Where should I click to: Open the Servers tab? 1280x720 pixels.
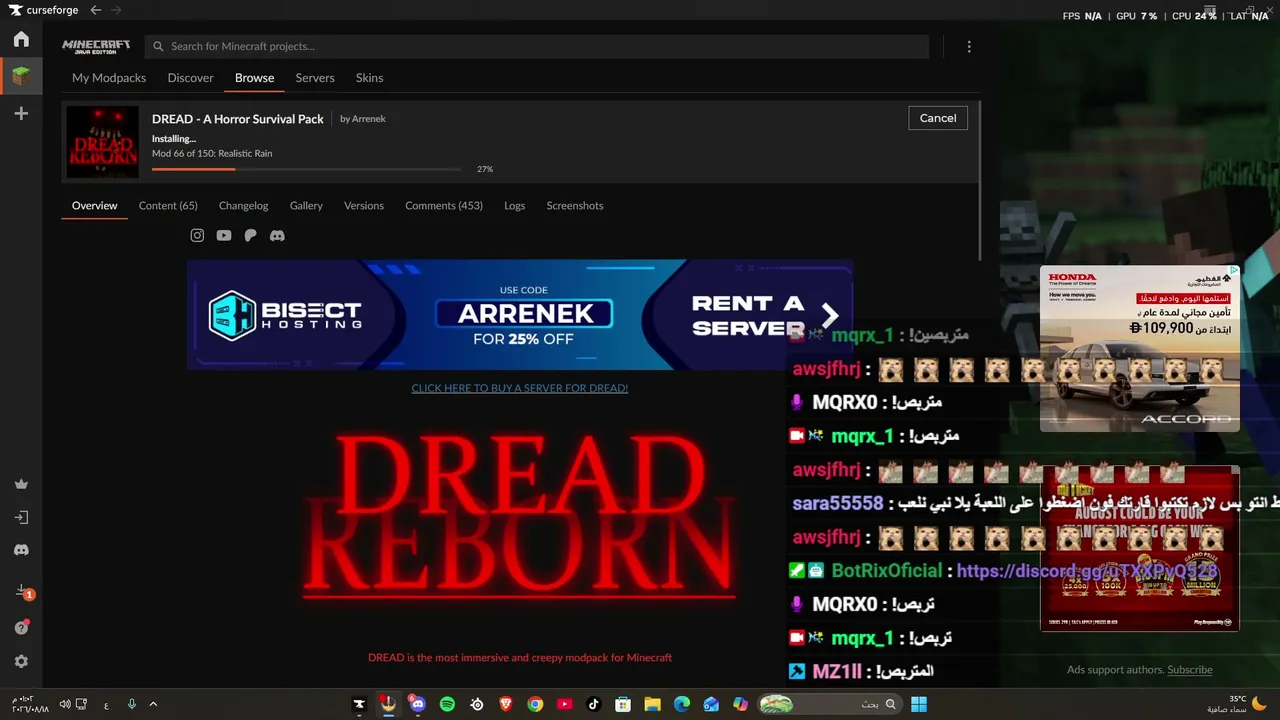click(315, 78)
